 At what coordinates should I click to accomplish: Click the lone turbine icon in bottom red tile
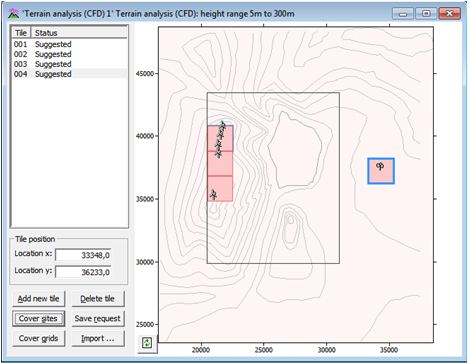[x=213, y=194]
